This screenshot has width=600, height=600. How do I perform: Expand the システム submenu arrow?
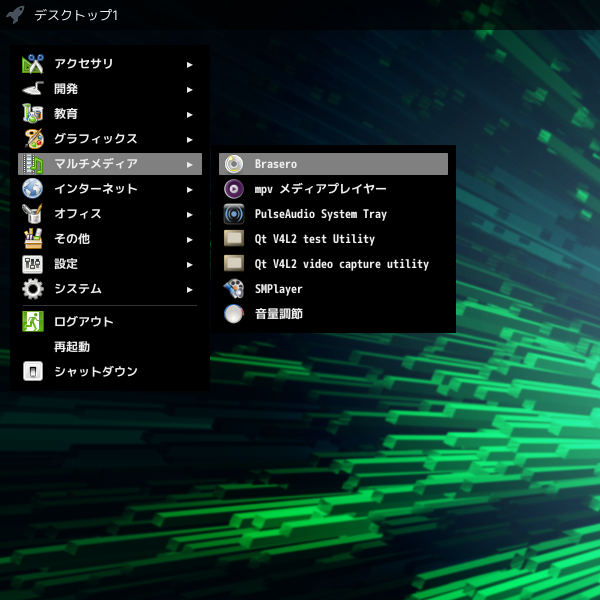189,290
